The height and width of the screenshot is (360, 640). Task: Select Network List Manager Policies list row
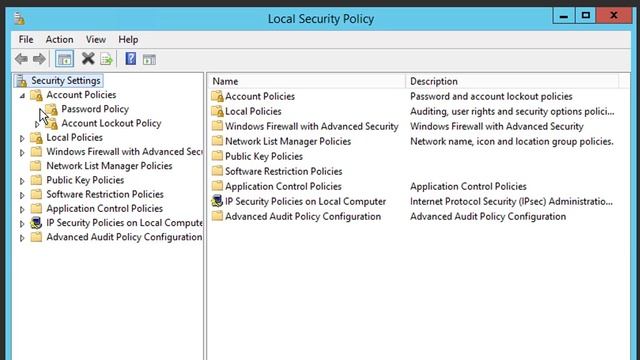[288, 141]
